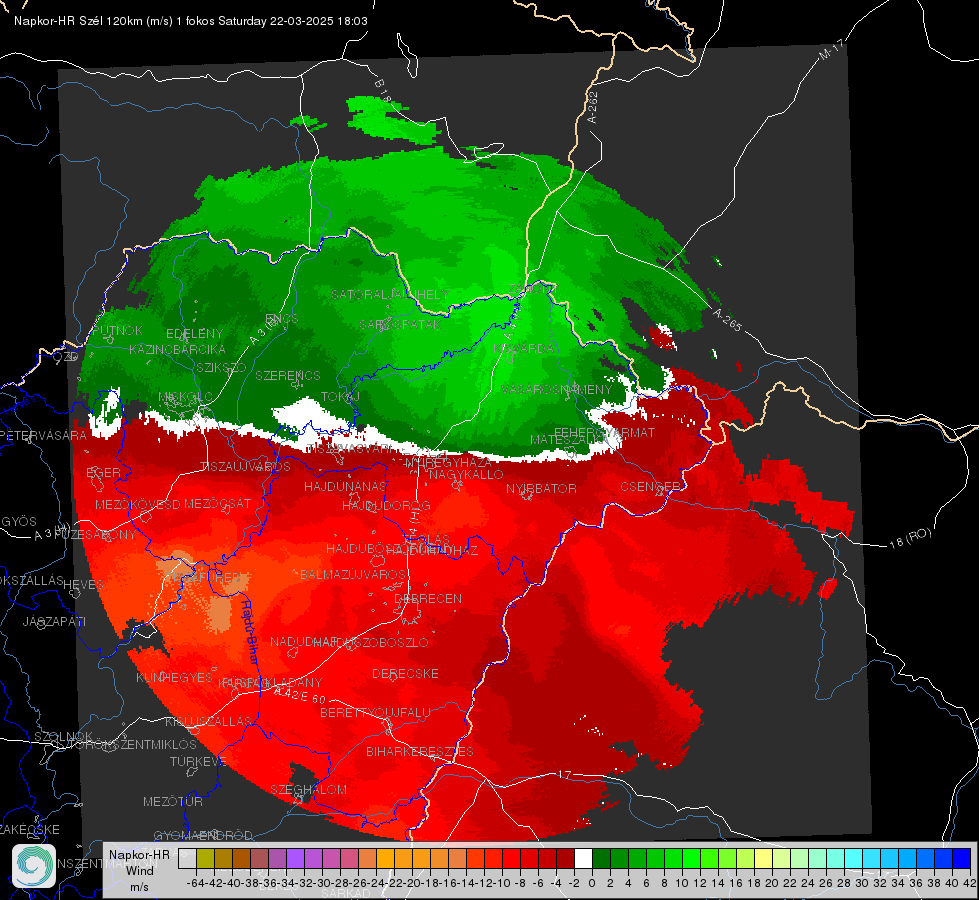The image size is (979, 900).
Task: Click the PETERVASARA label
Action: 44,435
